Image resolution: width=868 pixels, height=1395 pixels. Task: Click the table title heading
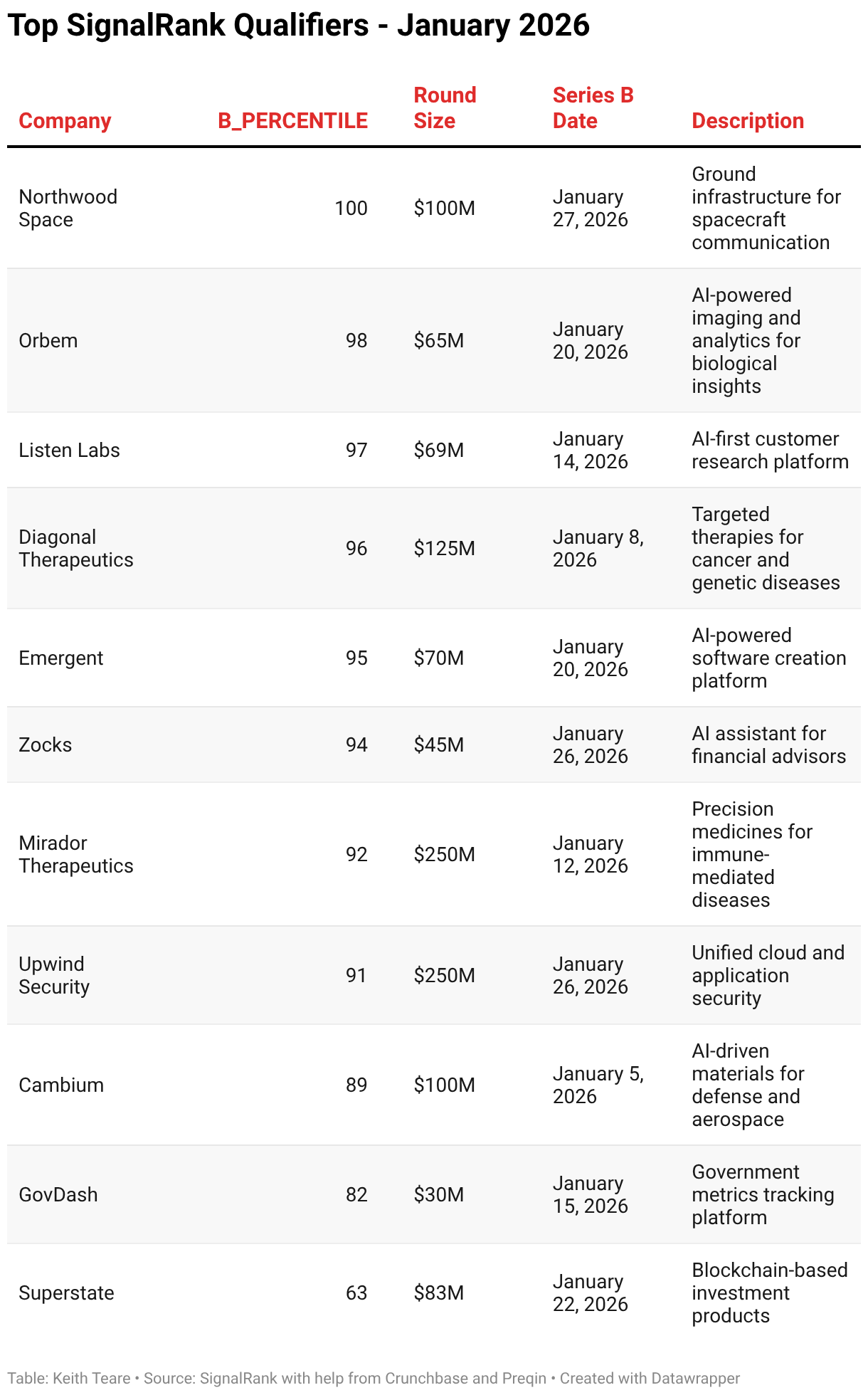pos(299,26)
